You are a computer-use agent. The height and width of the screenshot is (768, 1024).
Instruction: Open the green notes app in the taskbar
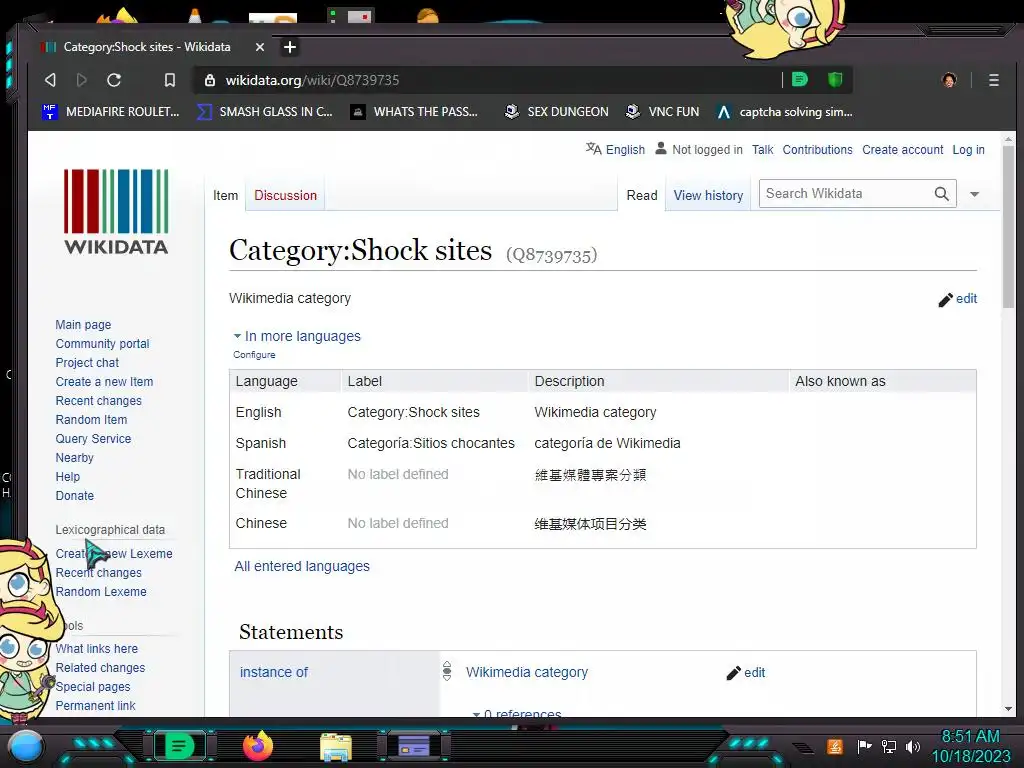[x=178, y=746]
